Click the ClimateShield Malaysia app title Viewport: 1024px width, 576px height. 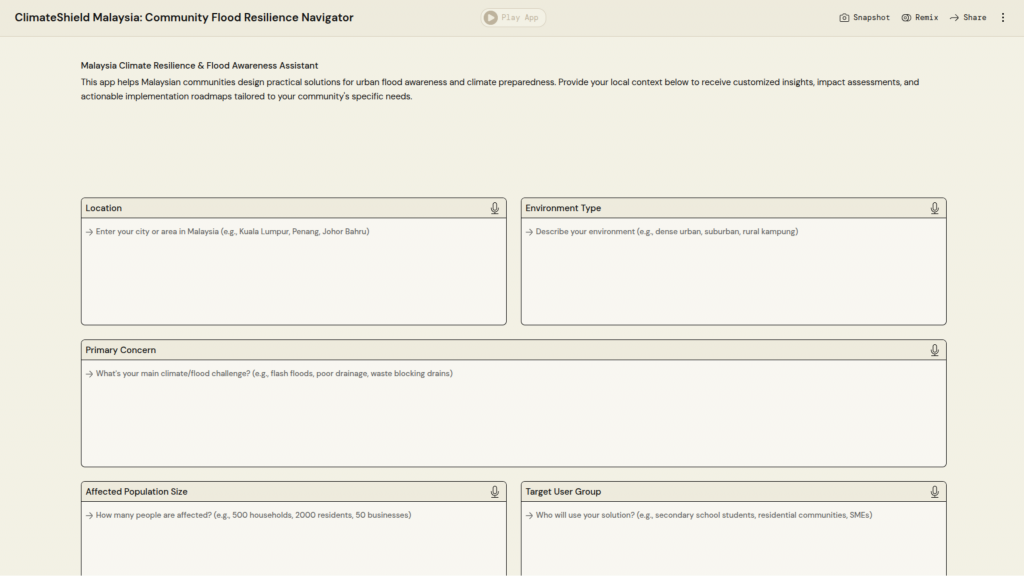tap(184, 18)
